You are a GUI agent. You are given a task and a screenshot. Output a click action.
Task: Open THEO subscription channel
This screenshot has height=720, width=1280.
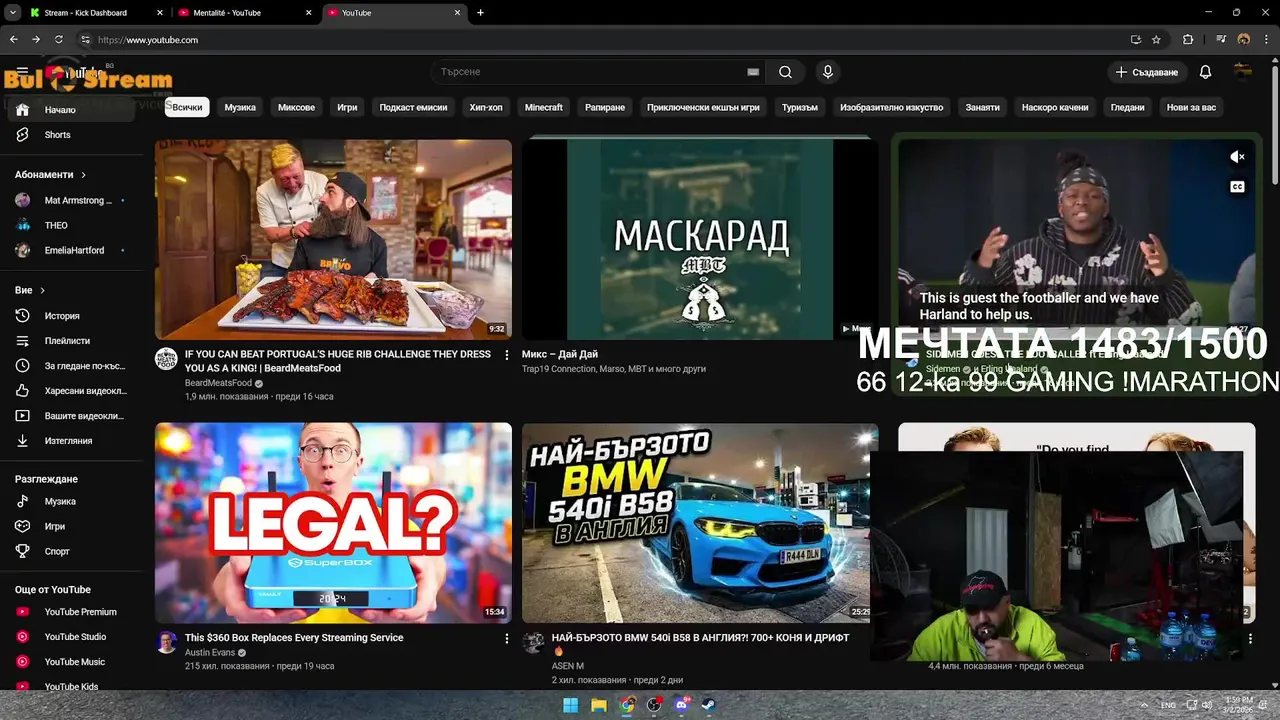[70, 225]
